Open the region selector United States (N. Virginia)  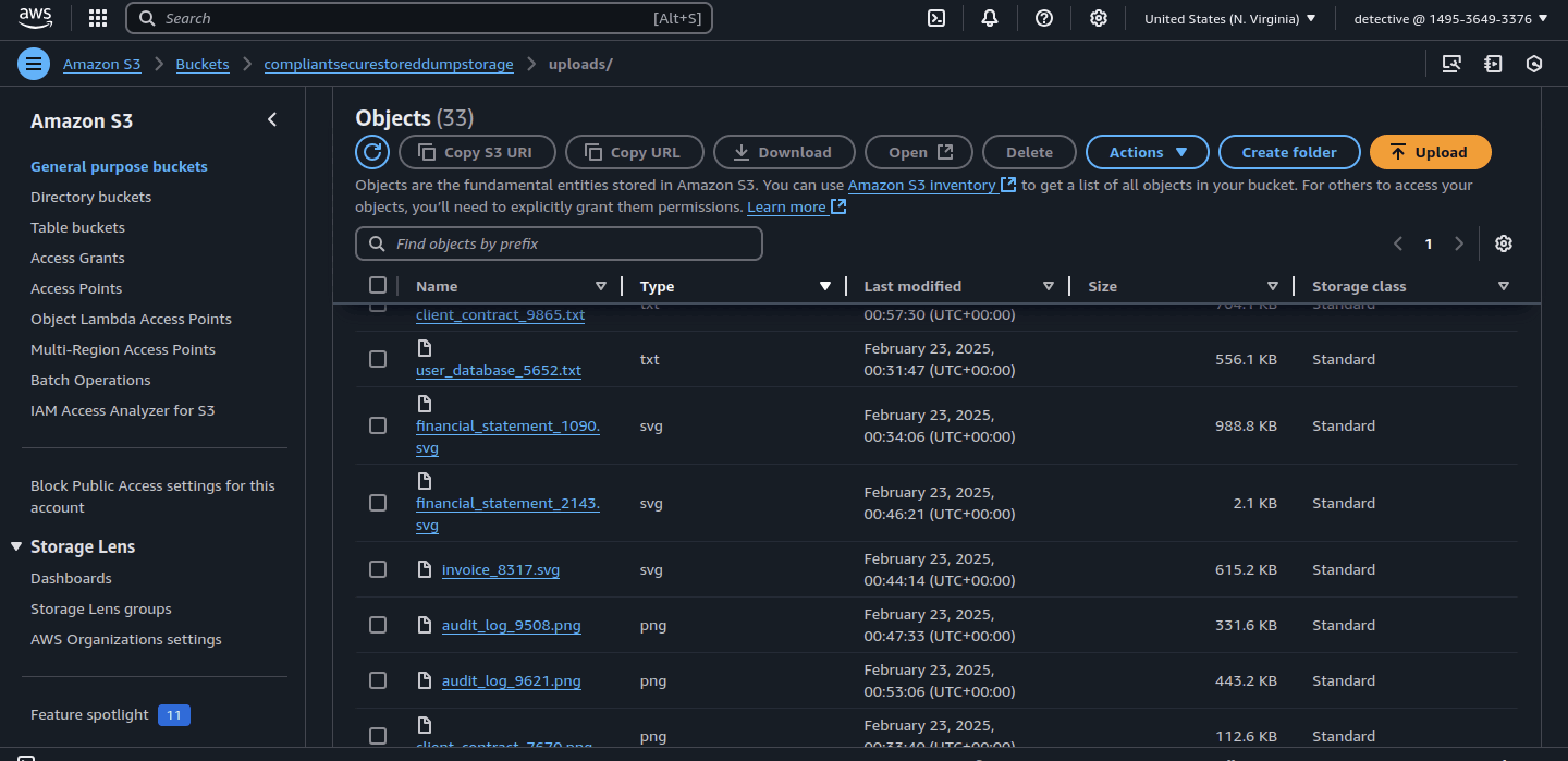1229,19
